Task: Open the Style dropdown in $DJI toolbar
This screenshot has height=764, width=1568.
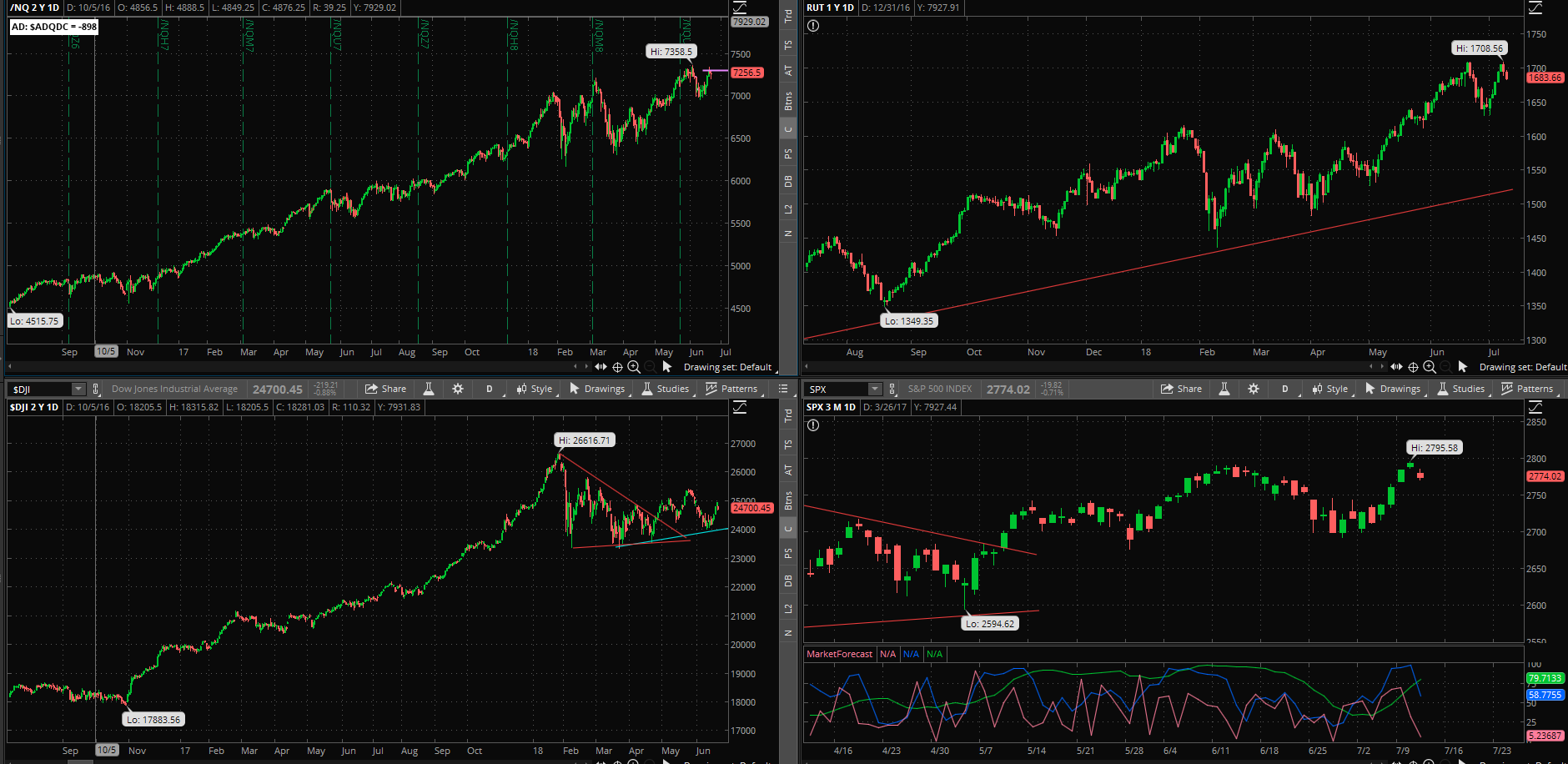Action: click(x=535, y=389)
